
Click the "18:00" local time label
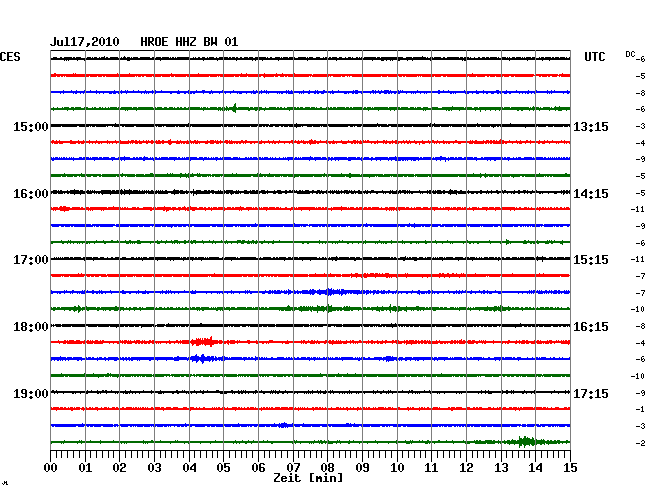(31, 327)
